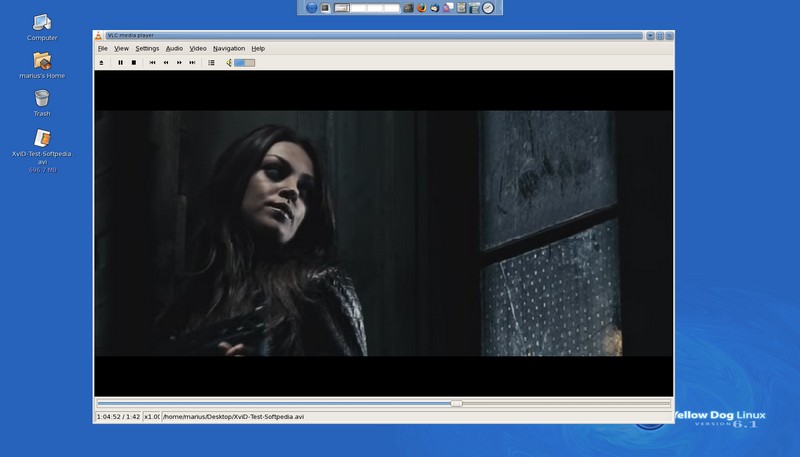
Task: Open the Audio menu
Action: [174, 48]
